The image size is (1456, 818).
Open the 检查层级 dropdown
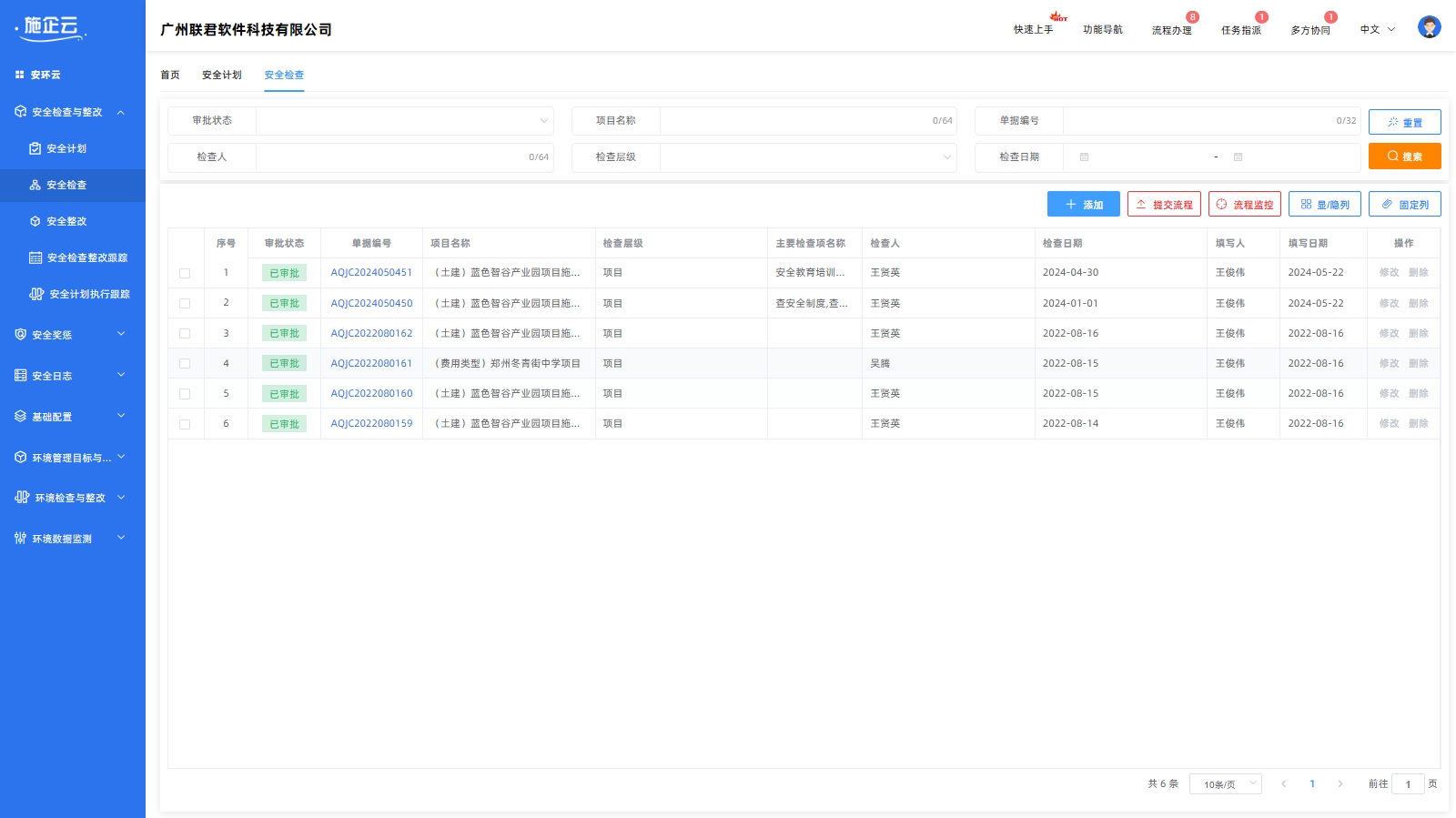(808, 157)
